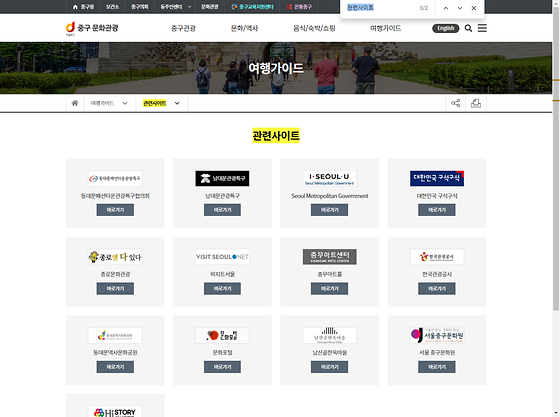Open the 문화/역사 main menu
The height and width of the screenshot is (417, 560).
point(244,28)
